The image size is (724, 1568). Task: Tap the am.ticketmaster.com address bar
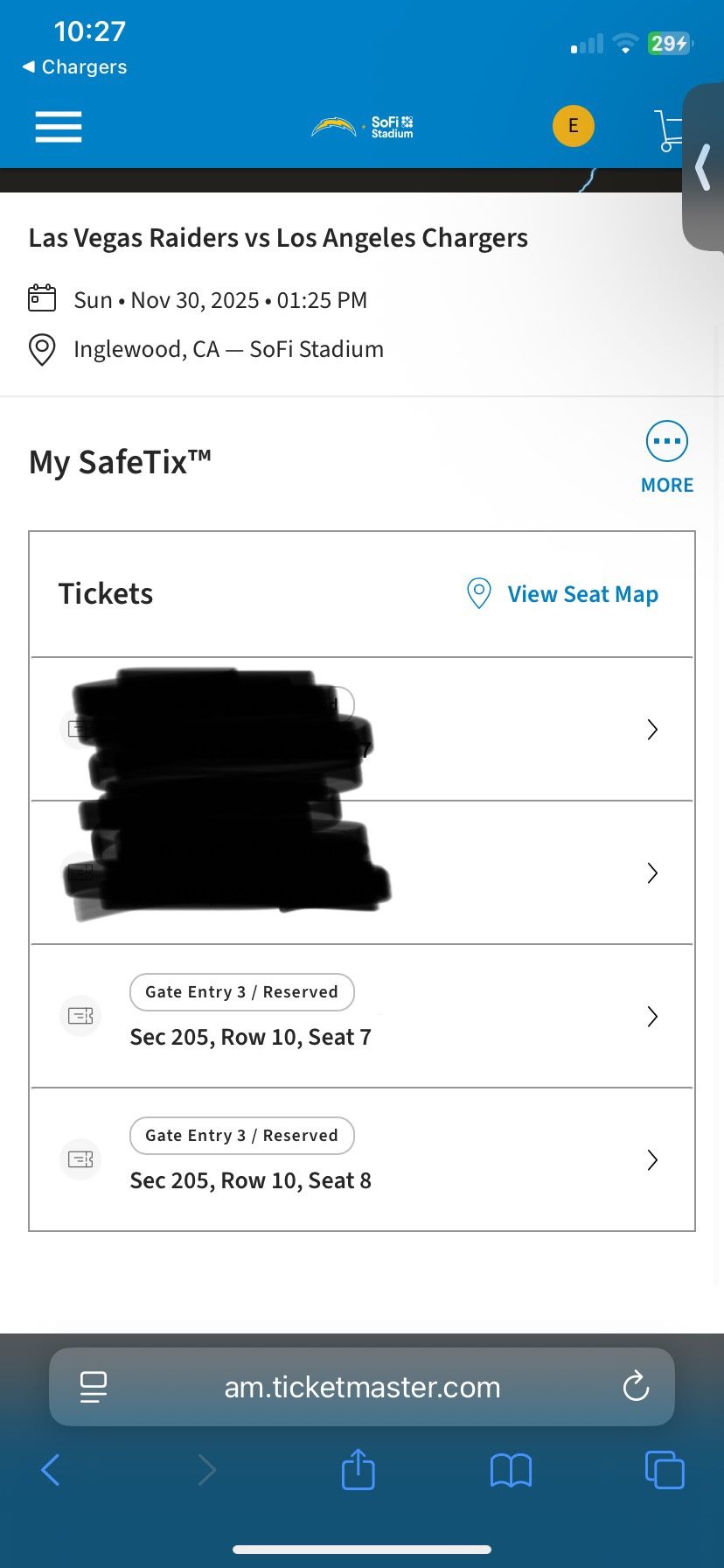point(362,1387)
